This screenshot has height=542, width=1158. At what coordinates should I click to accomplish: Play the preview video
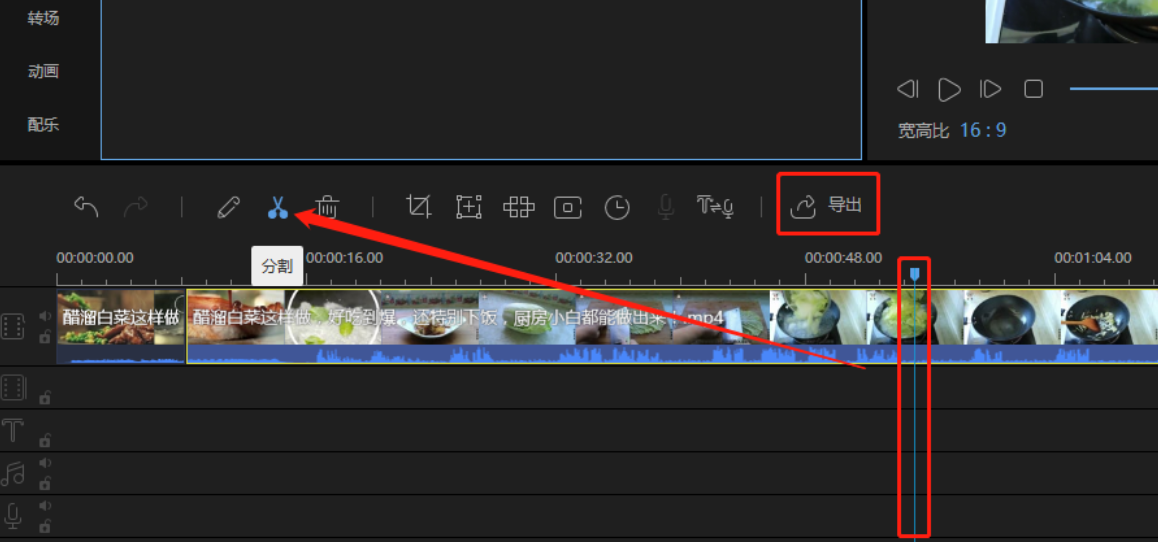(x=949, y=89)
